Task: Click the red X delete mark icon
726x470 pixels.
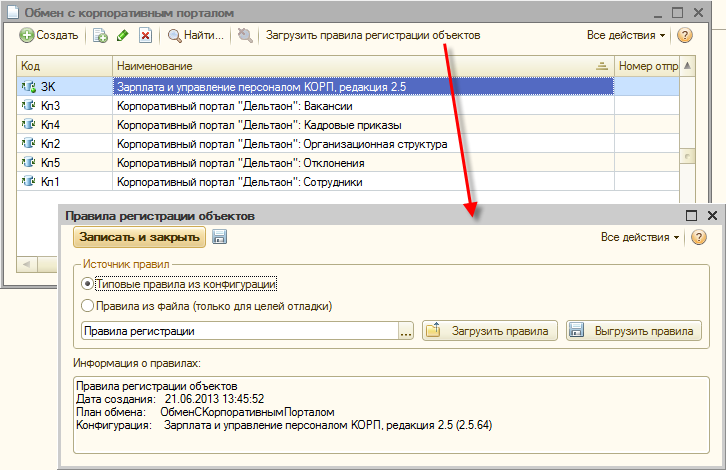Action: (145, 35)
